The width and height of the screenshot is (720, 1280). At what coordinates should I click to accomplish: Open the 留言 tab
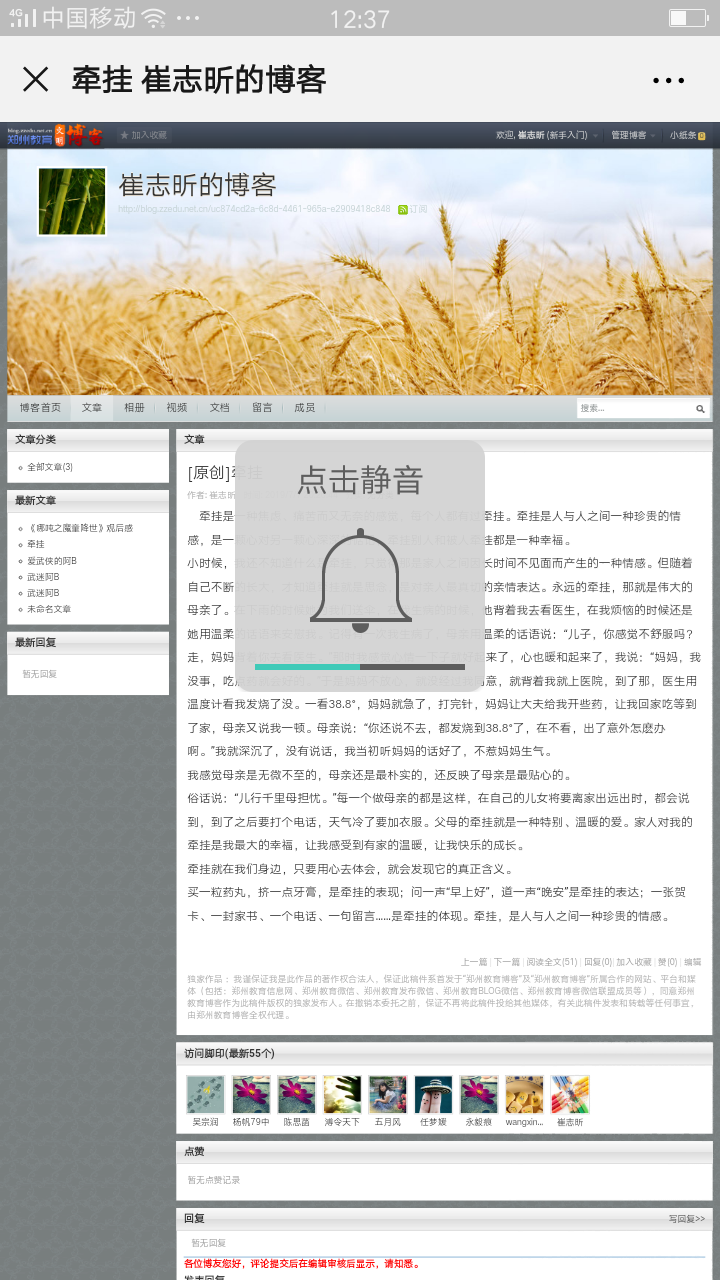click(x=262, y=408)
